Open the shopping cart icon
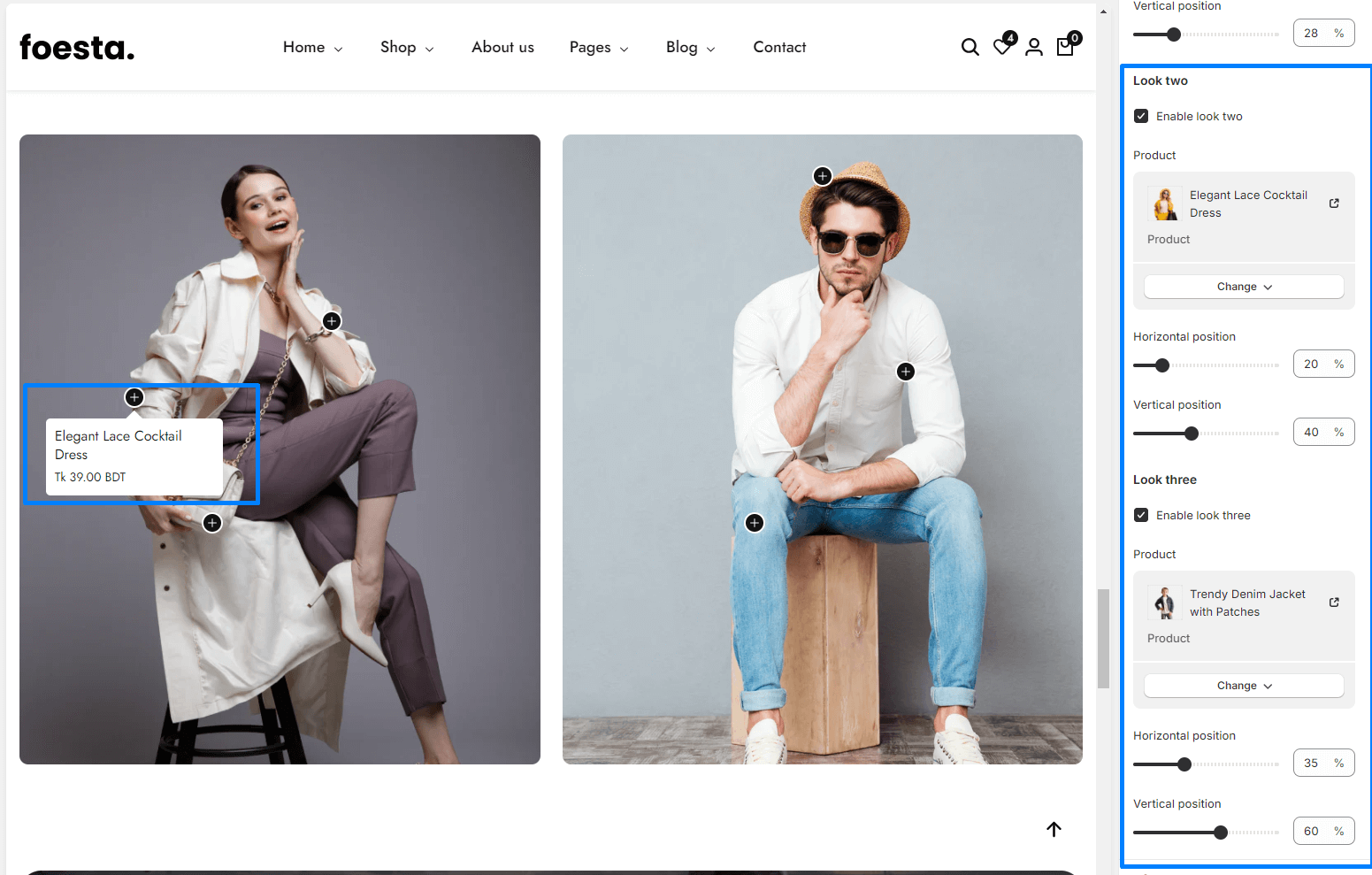Viewport: 1372px width, 875px height. (x=1065, y=47)
